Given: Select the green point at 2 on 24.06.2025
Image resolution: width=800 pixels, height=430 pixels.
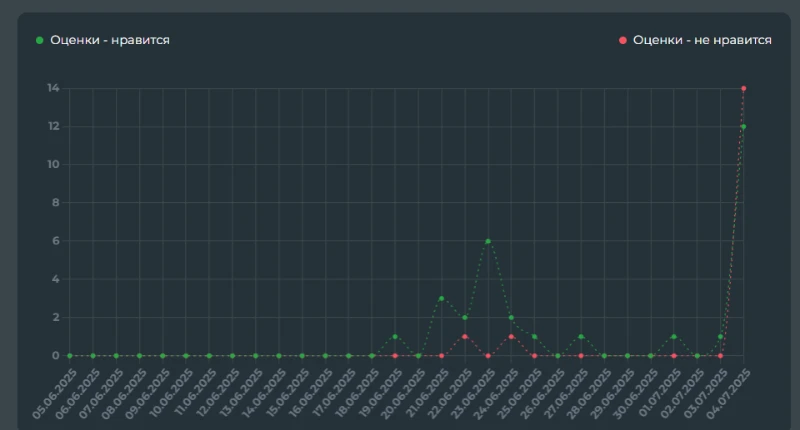Looking at the screenshot, I should [x=511, y=317].
